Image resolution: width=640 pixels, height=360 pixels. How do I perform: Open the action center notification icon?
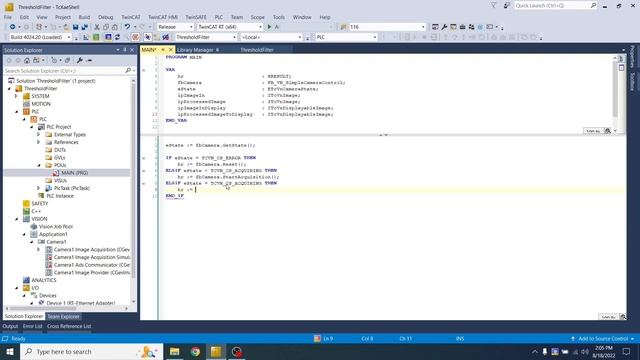(x=627, y=351)
